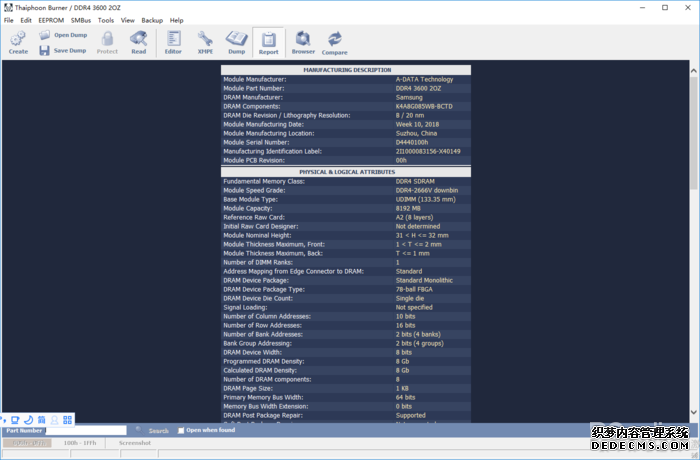Click the Manufacturing Description header
The width and height of the screenshot is (700, 460).
tap(347, 70)
